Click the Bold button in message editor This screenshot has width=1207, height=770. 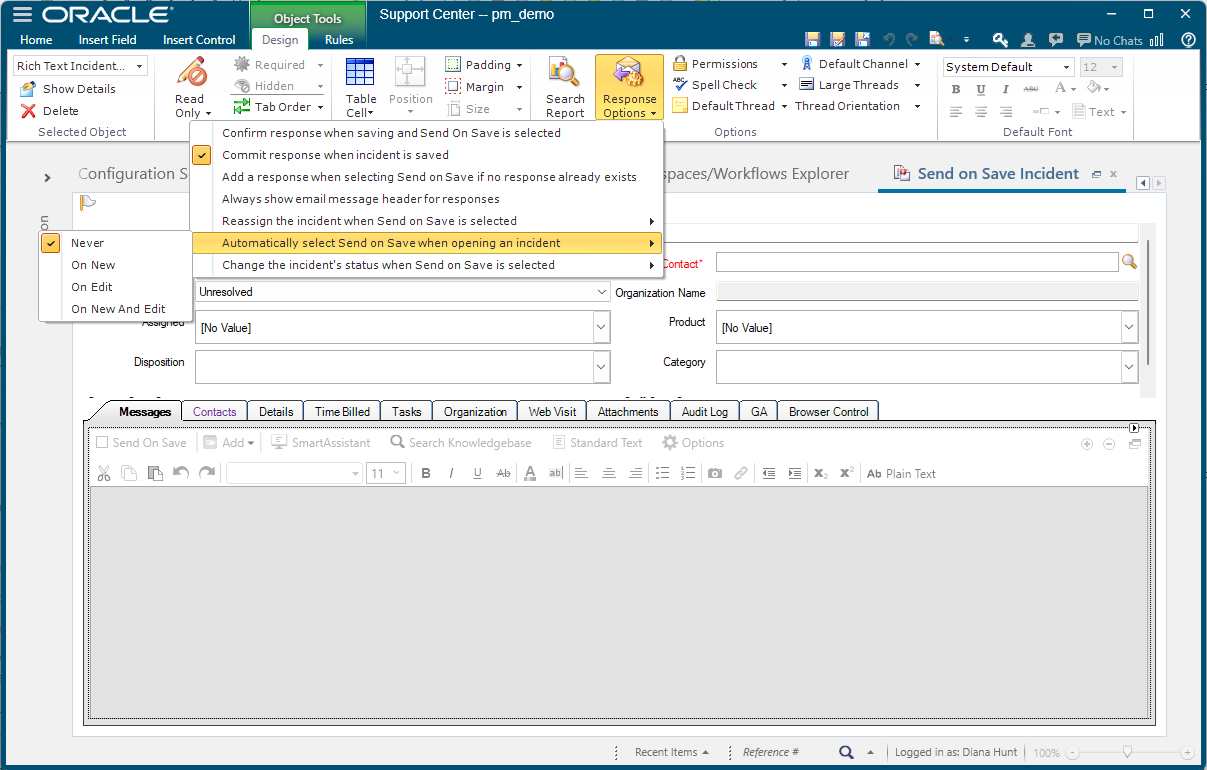(426, 473)
